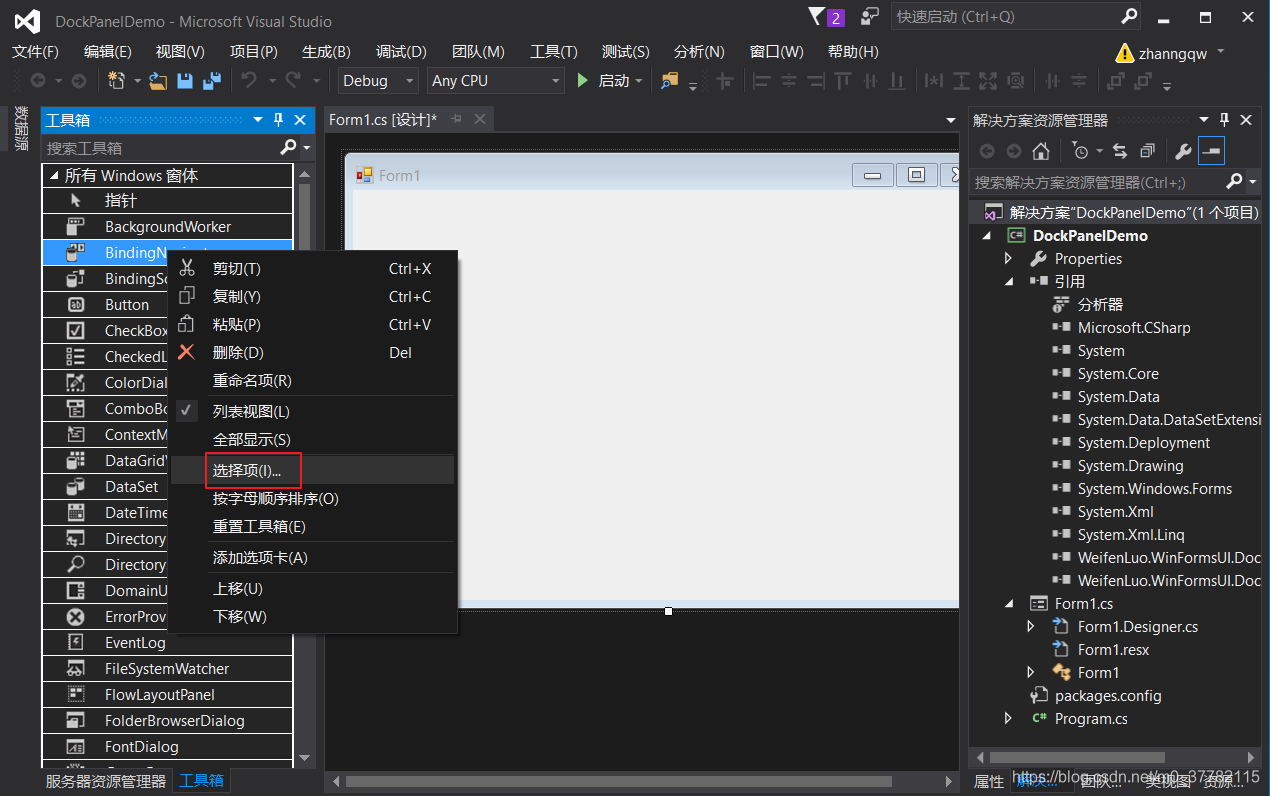Click the Open File folder icon
Viewport: 1270px width, 796px height.
(x=158, y=81)
